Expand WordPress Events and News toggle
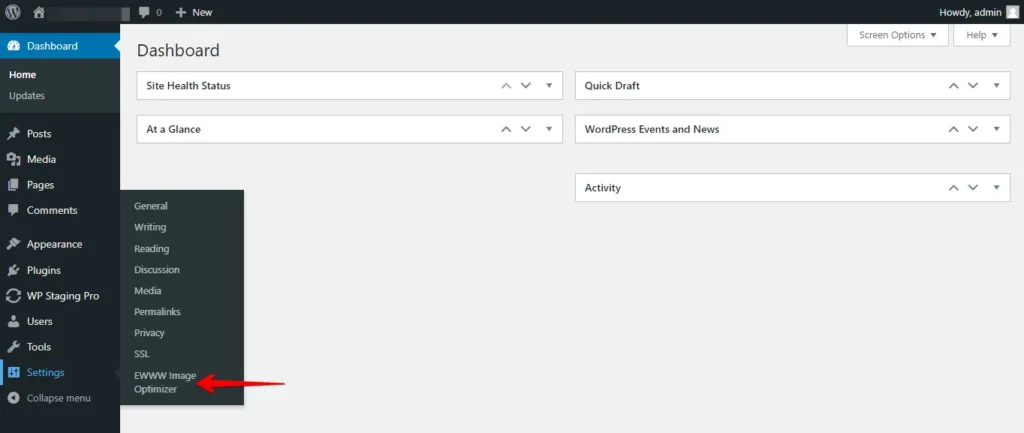The width and height of the screenshot is (1024, 433). (997, 129)
